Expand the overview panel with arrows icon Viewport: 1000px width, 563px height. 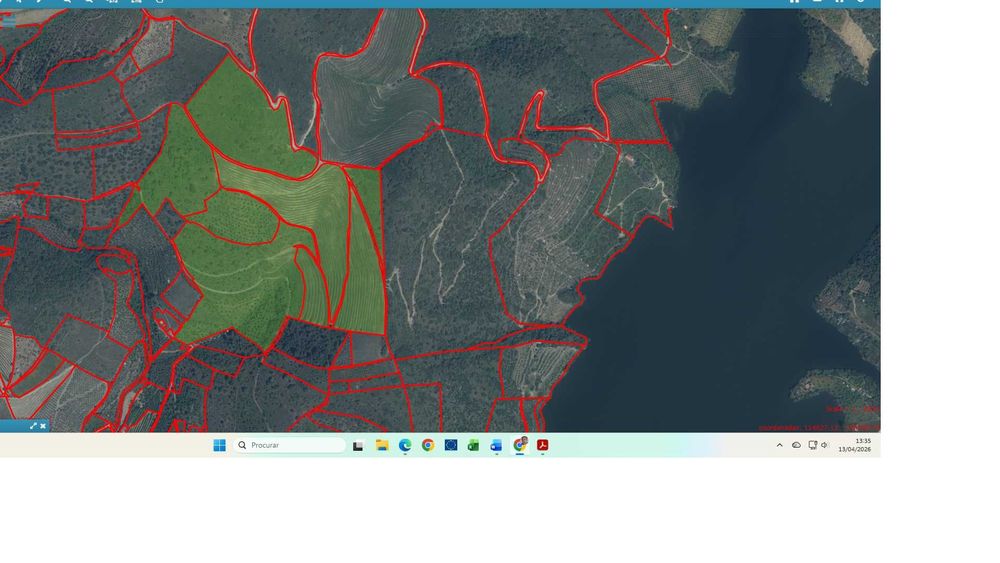click(x=33, y=426)
